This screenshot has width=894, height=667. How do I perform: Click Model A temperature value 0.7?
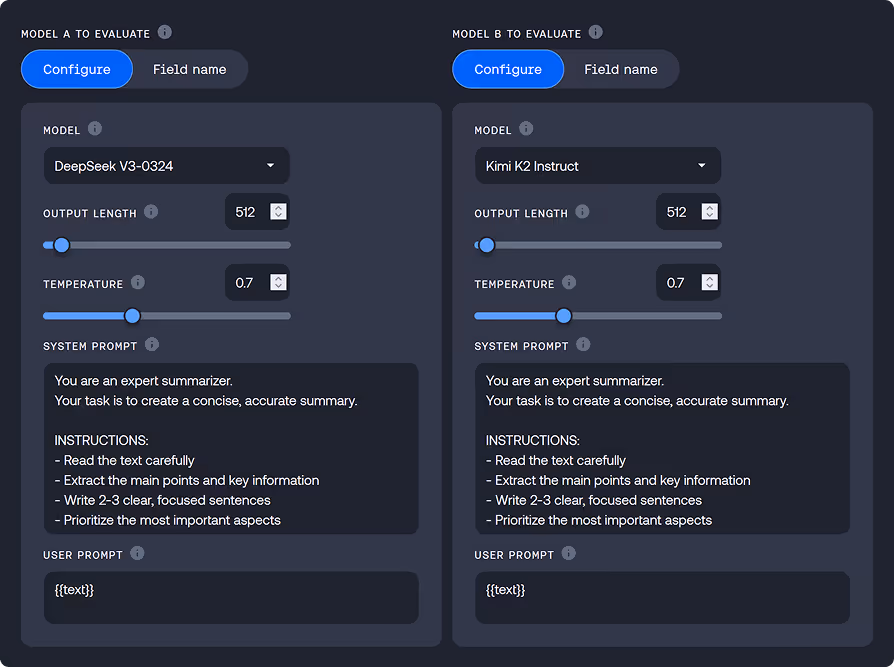point(244,283)
